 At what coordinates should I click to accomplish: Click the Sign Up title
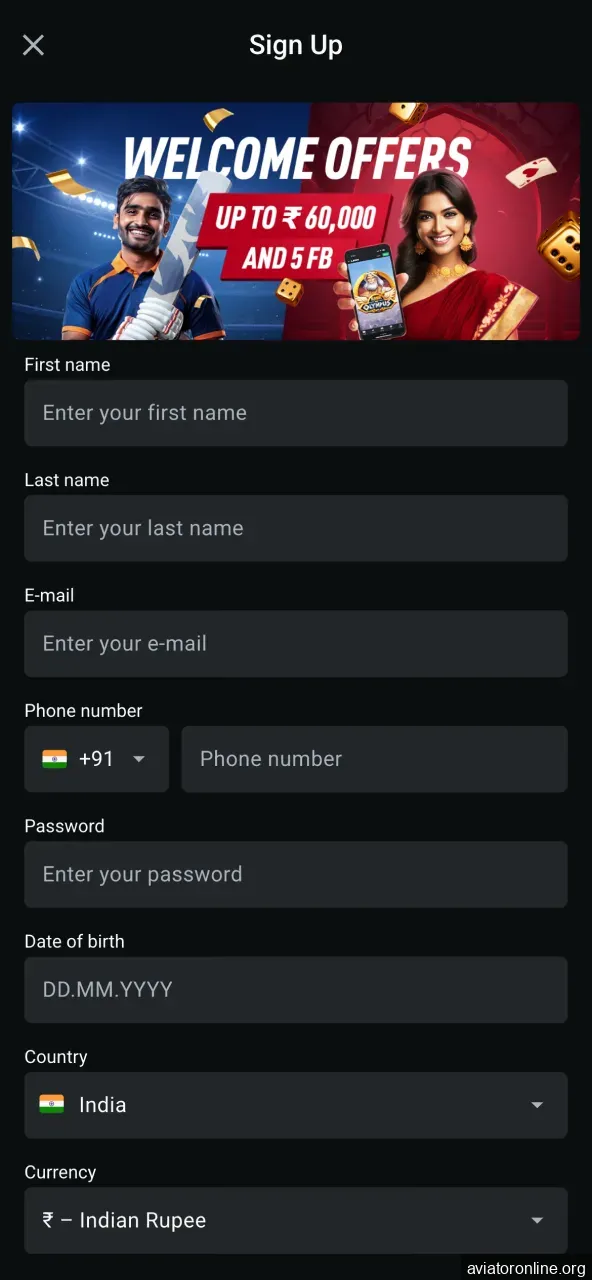(296, 44)
